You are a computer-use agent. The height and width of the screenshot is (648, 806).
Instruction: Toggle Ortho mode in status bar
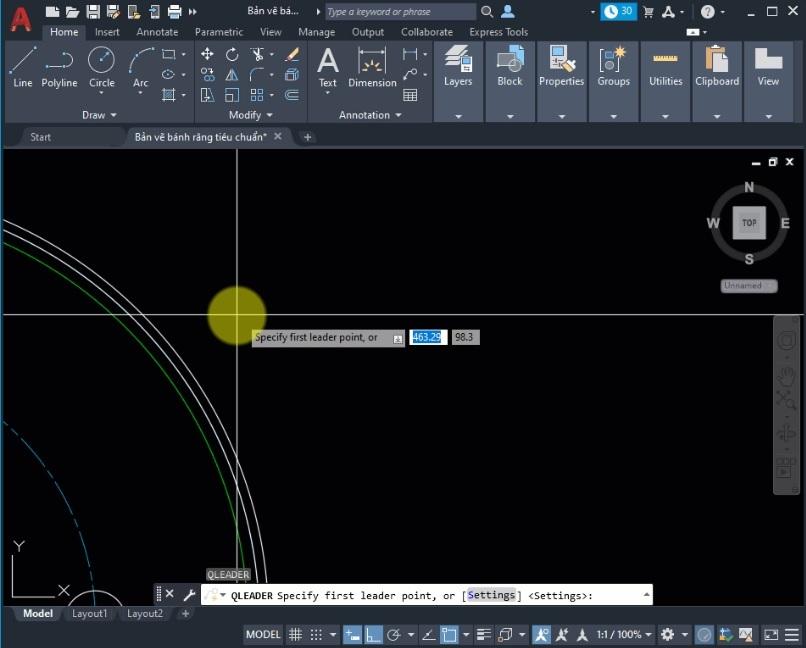373,634
